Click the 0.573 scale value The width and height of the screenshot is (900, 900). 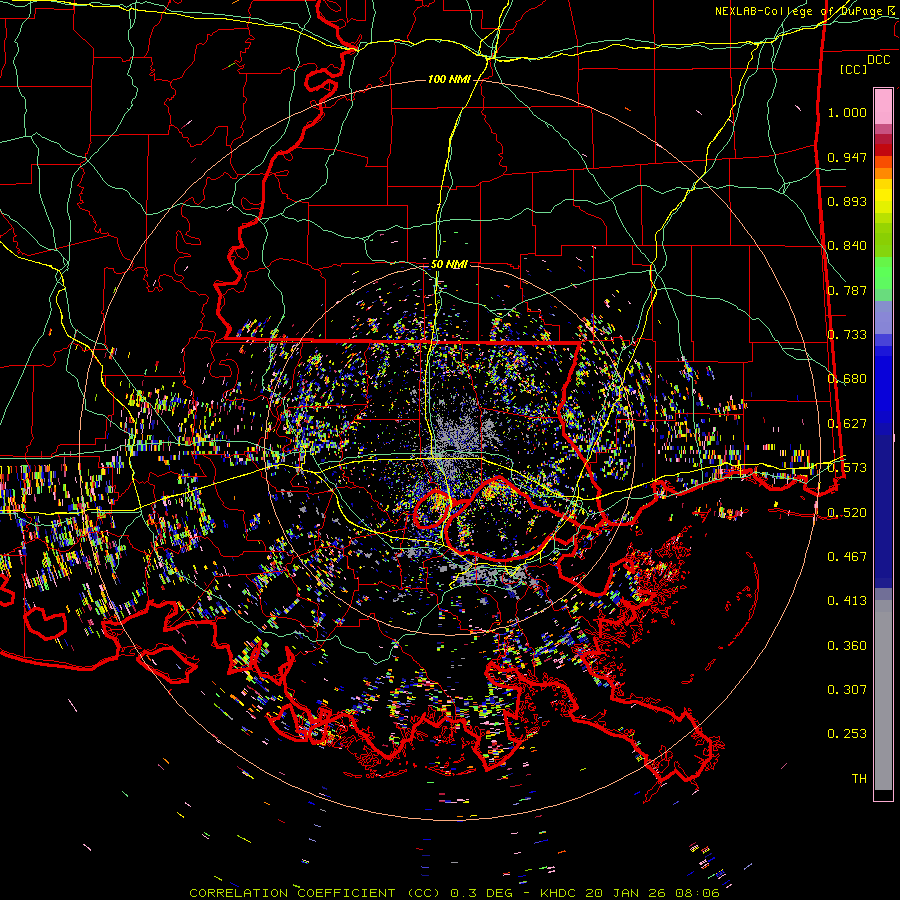[847, 467]
